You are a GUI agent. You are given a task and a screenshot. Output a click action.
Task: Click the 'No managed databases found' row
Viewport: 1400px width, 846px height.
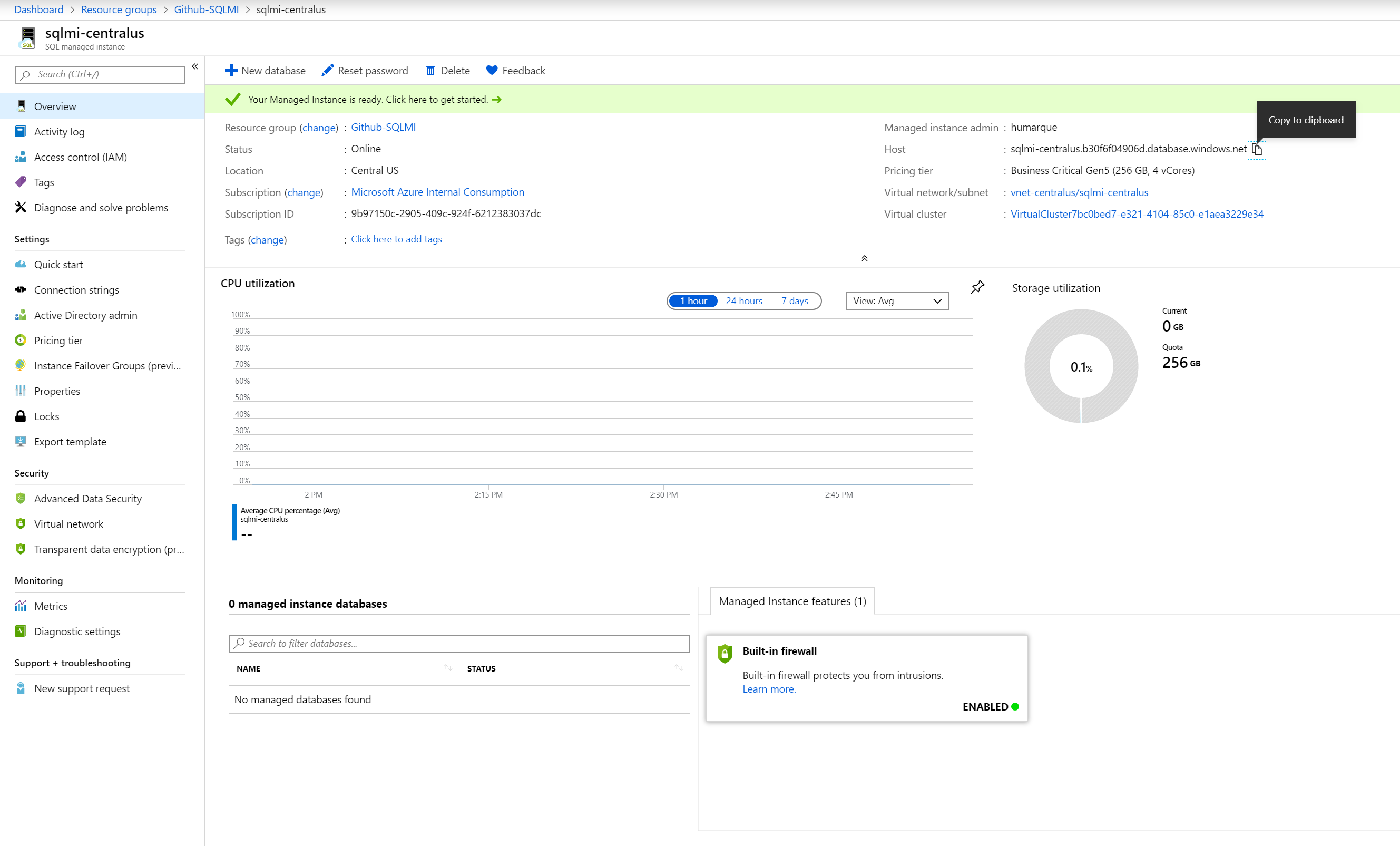pyautogui.click(x=459, y=699)
